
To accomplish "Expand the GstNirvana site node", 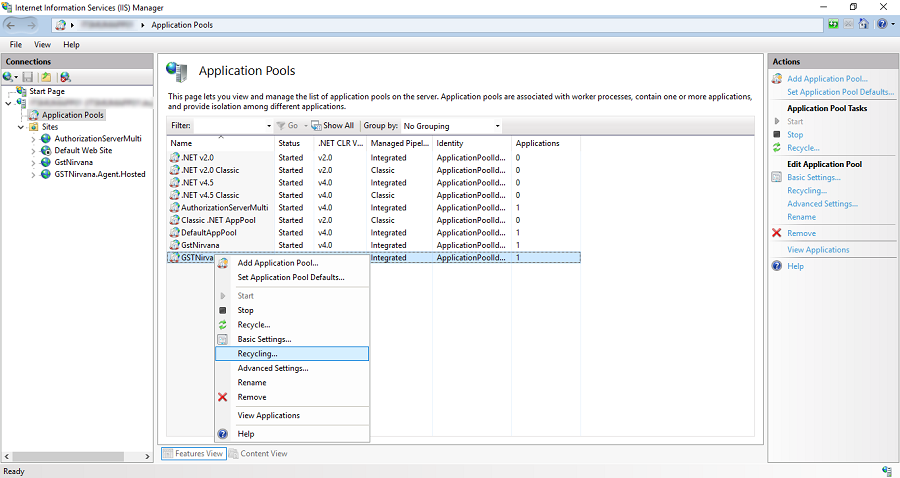I will pos(33,163).
